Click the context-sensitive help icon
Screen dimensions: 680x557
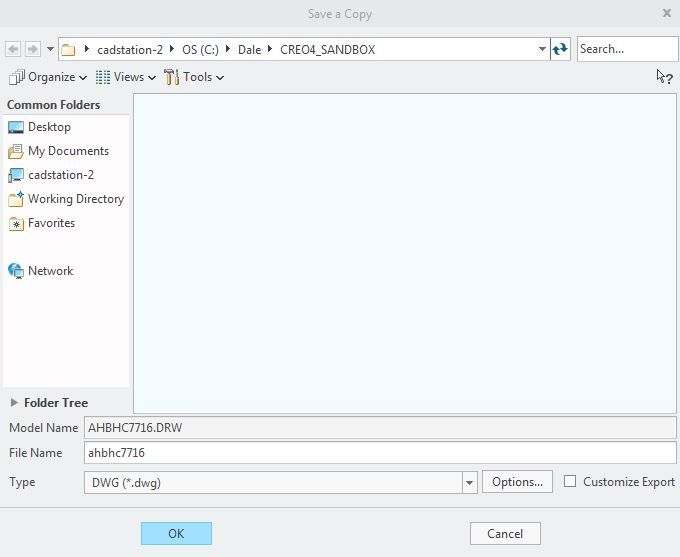[x=665, y=77]
